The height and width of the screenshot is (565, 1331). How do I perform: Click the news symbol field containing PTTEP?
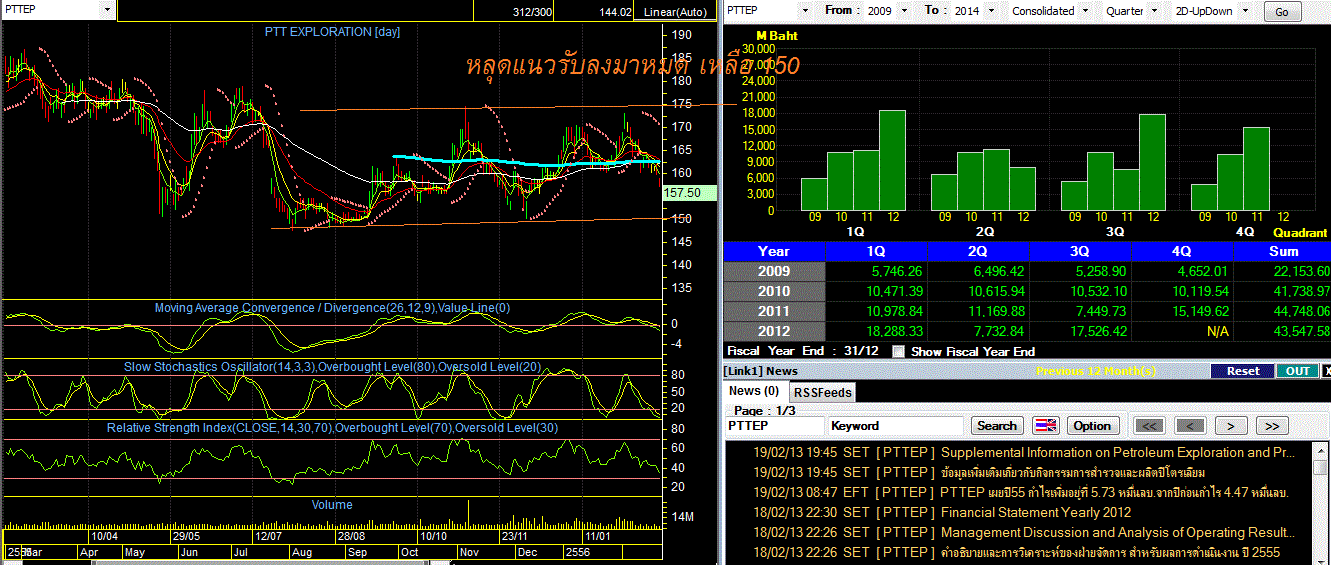[774, 426]
